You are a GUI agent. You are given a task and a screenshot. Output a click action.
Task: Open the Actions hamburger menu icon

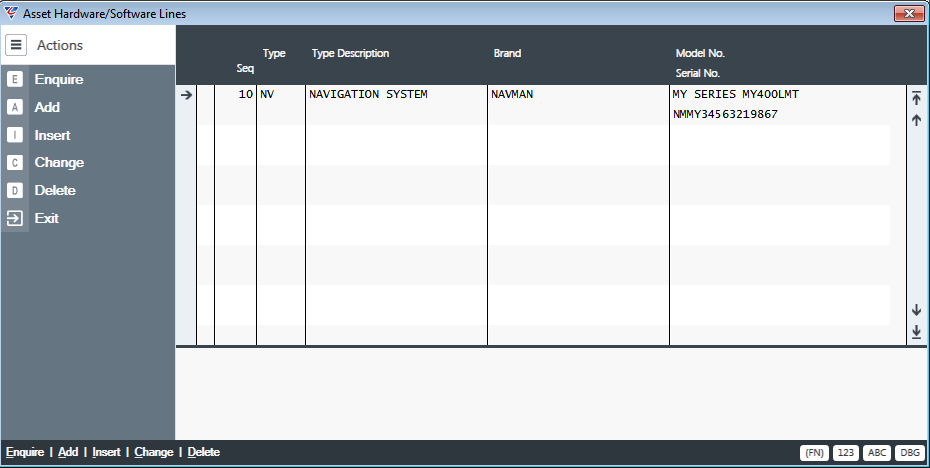16,44
